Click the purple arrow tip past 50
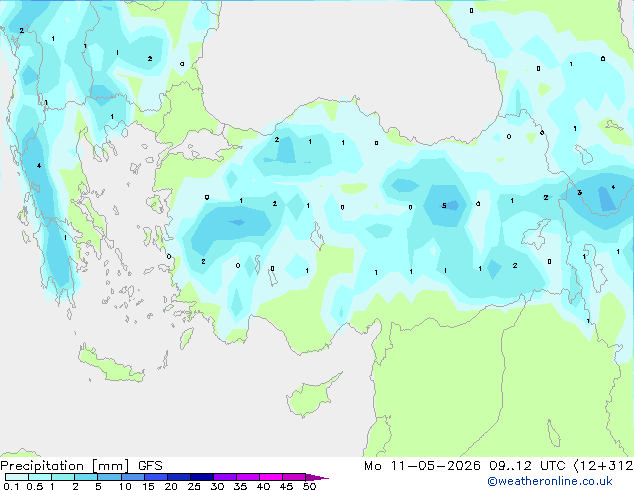This screenshot has height=490, width=634. [x=317, y=477]
